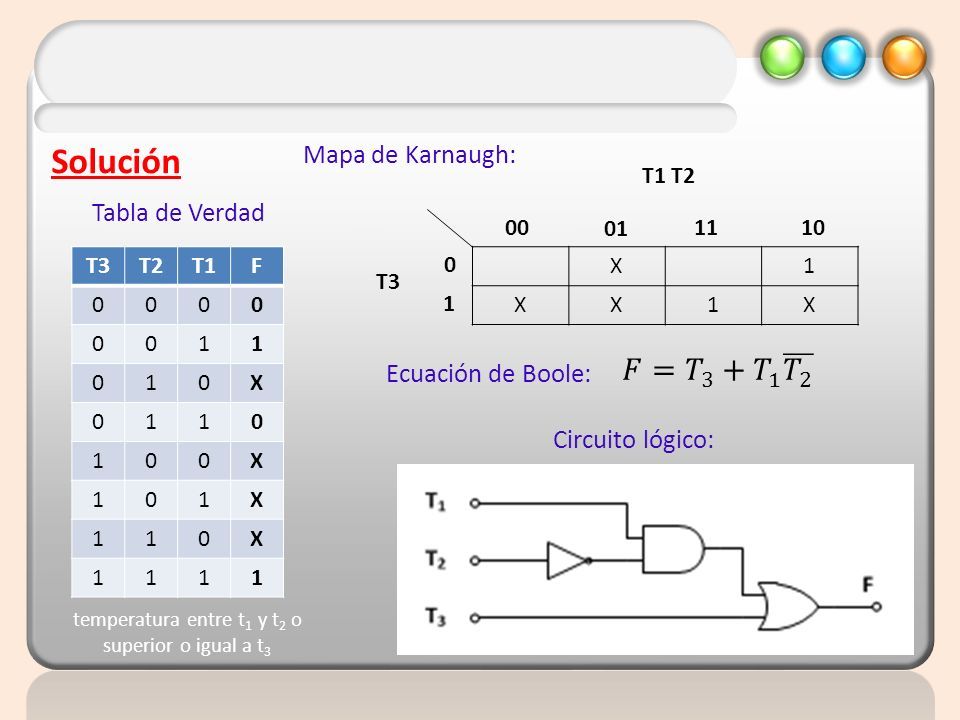Click the NOT gate triangle in circuit
960x720 pixels.
569,560
